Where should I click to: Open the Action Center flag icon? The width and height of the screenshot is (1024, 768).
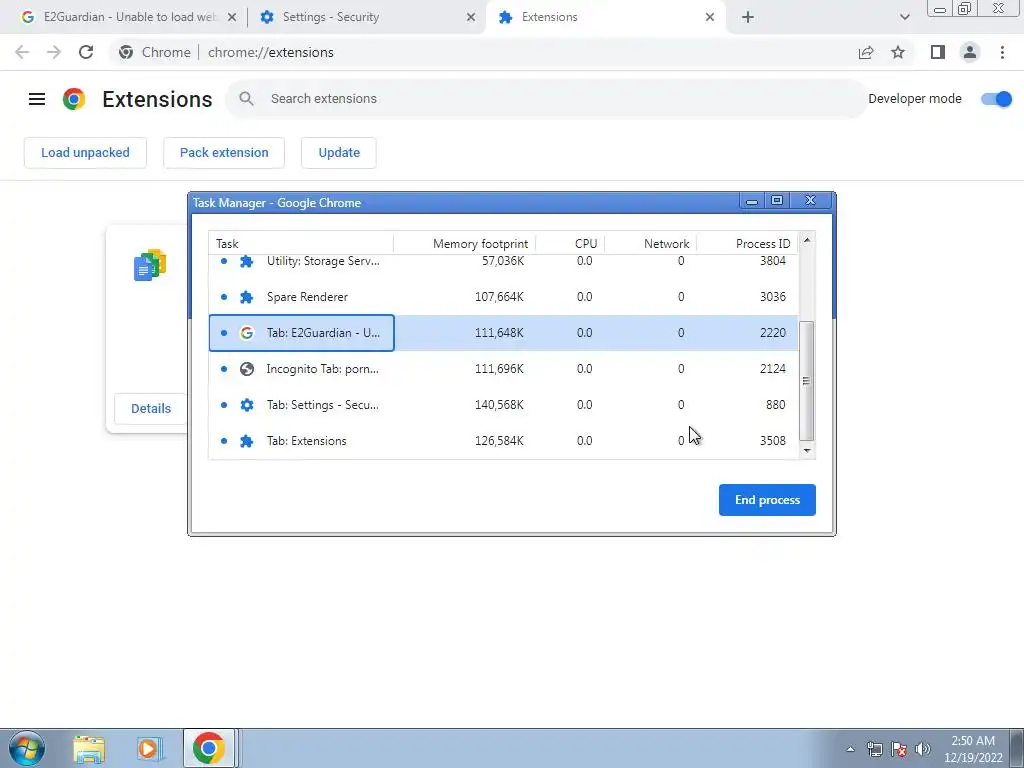pos(899,749)
